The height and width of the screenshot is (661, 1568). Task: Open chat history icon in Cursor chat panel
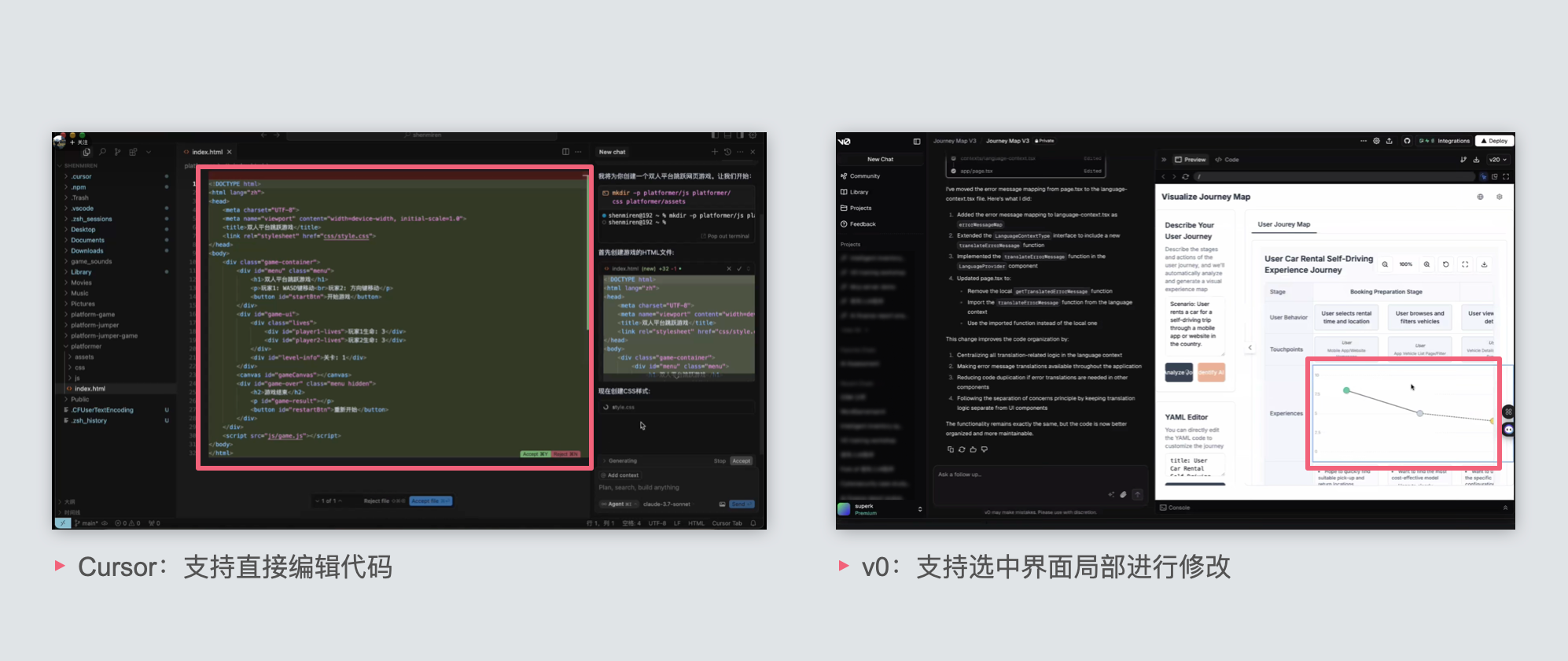coord(727,152)
